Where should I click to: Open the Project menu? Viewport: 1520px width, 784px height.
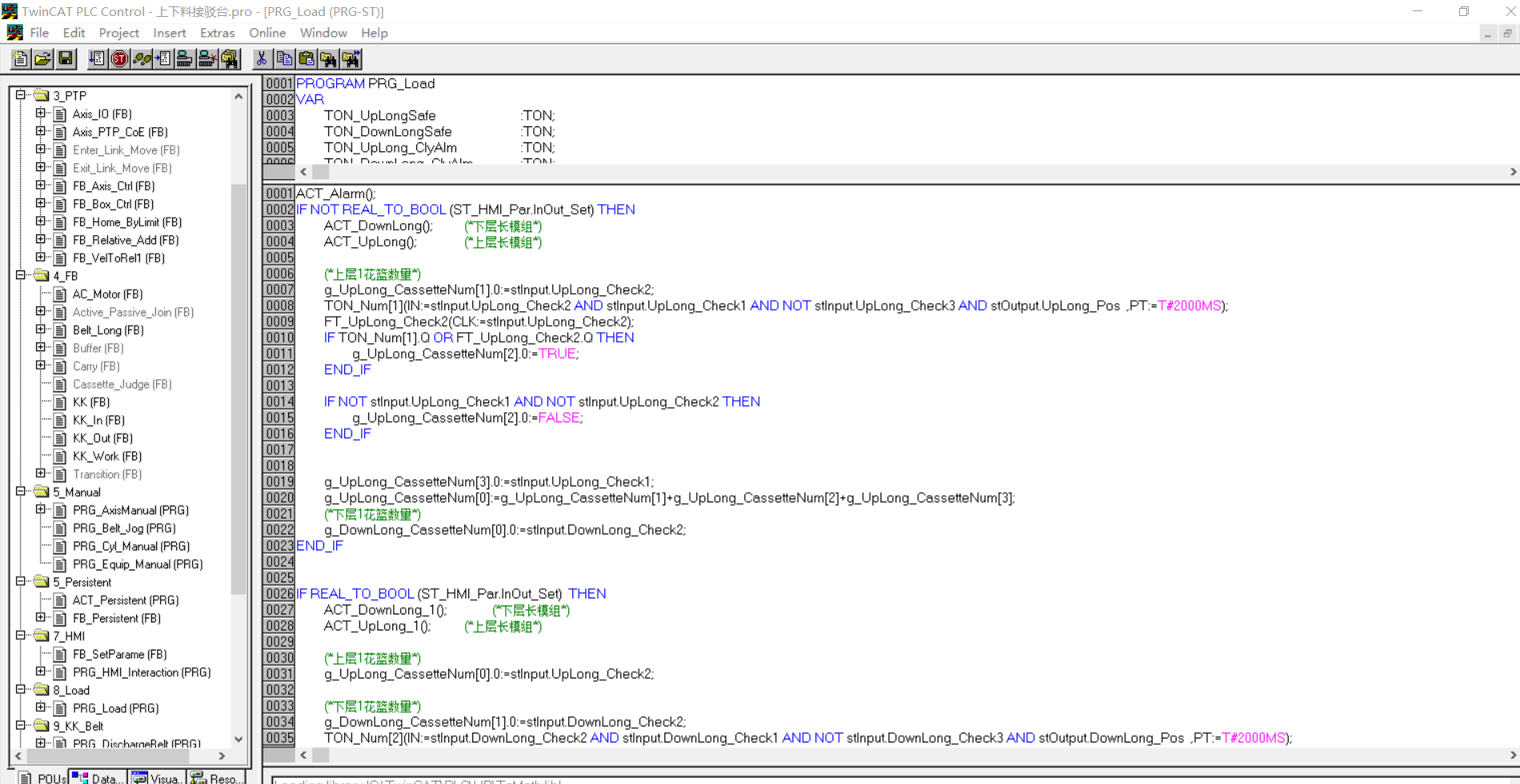point(118,33)
